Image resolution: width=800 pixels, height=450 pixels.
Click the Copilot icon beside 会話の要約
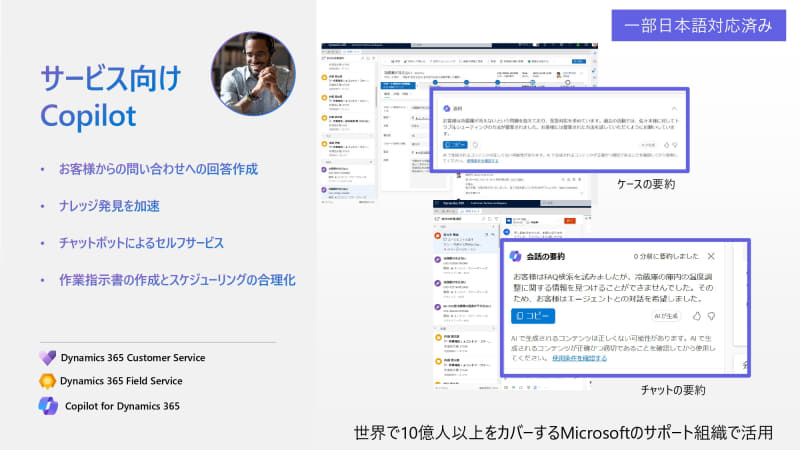(x=515, y=256)
